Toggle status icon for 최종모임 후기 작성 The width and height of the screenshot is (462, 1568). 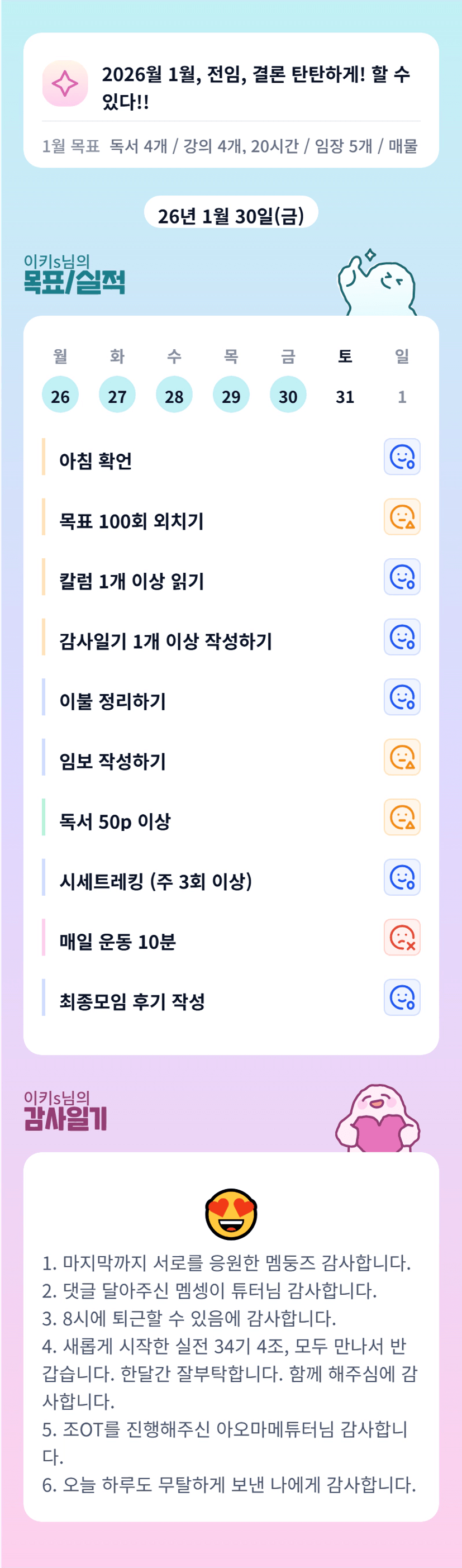[x=402, y=997]
